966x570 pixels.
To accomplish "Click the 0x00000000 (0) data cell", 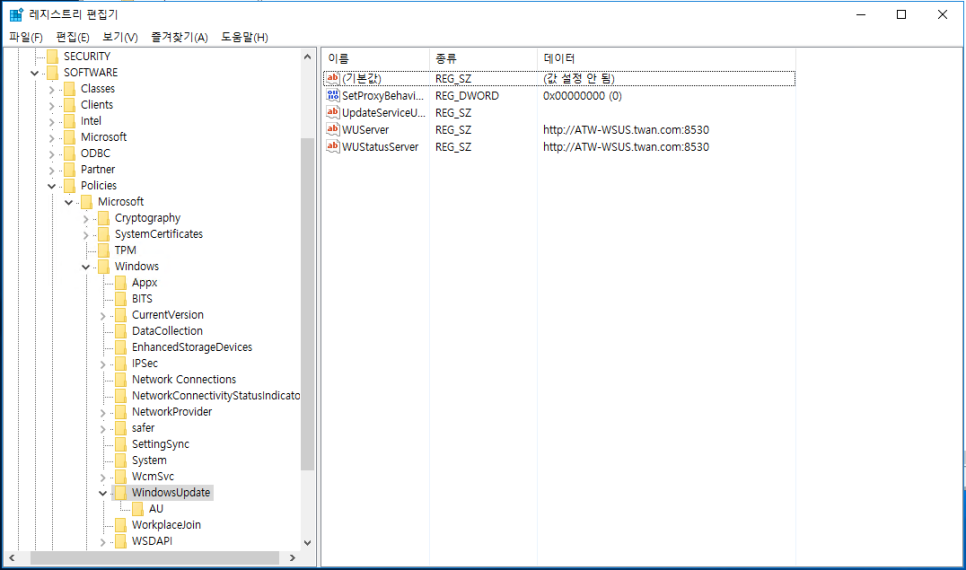I will pyautogui.click(x=582, y=96).
